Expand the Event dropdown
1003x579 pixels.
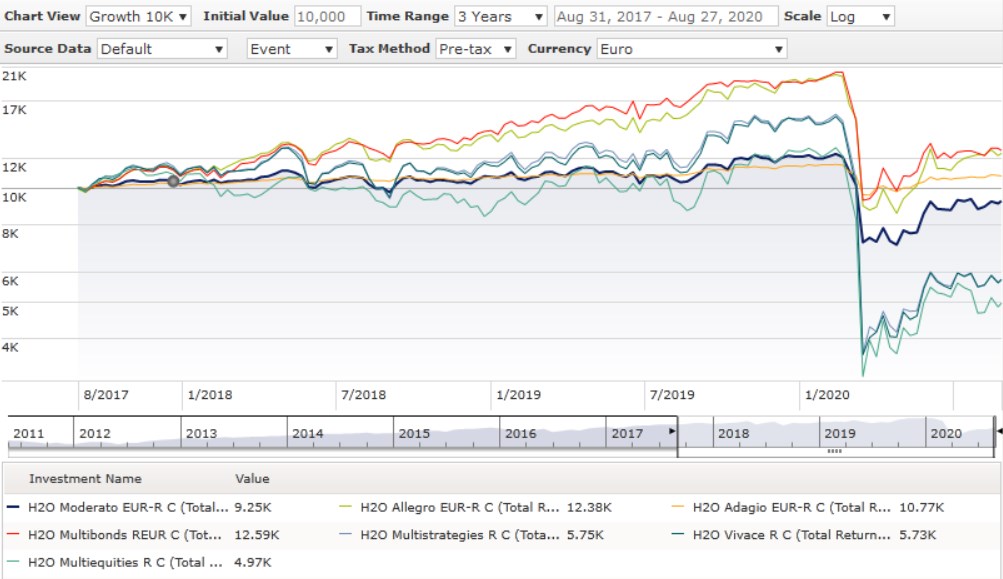coord(292,49)
